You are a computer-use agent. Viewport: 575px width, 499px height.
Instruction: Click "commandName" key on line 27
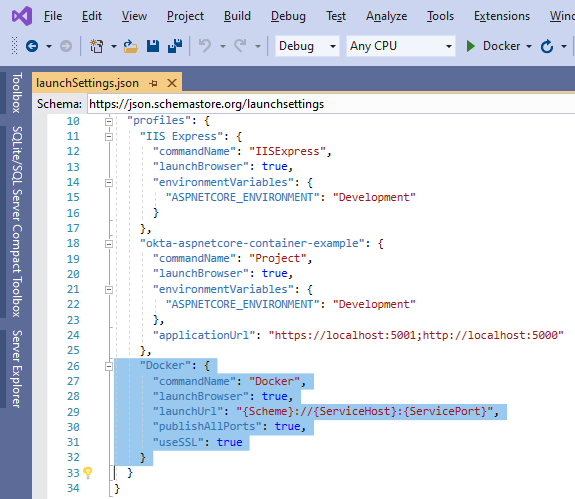194,381
